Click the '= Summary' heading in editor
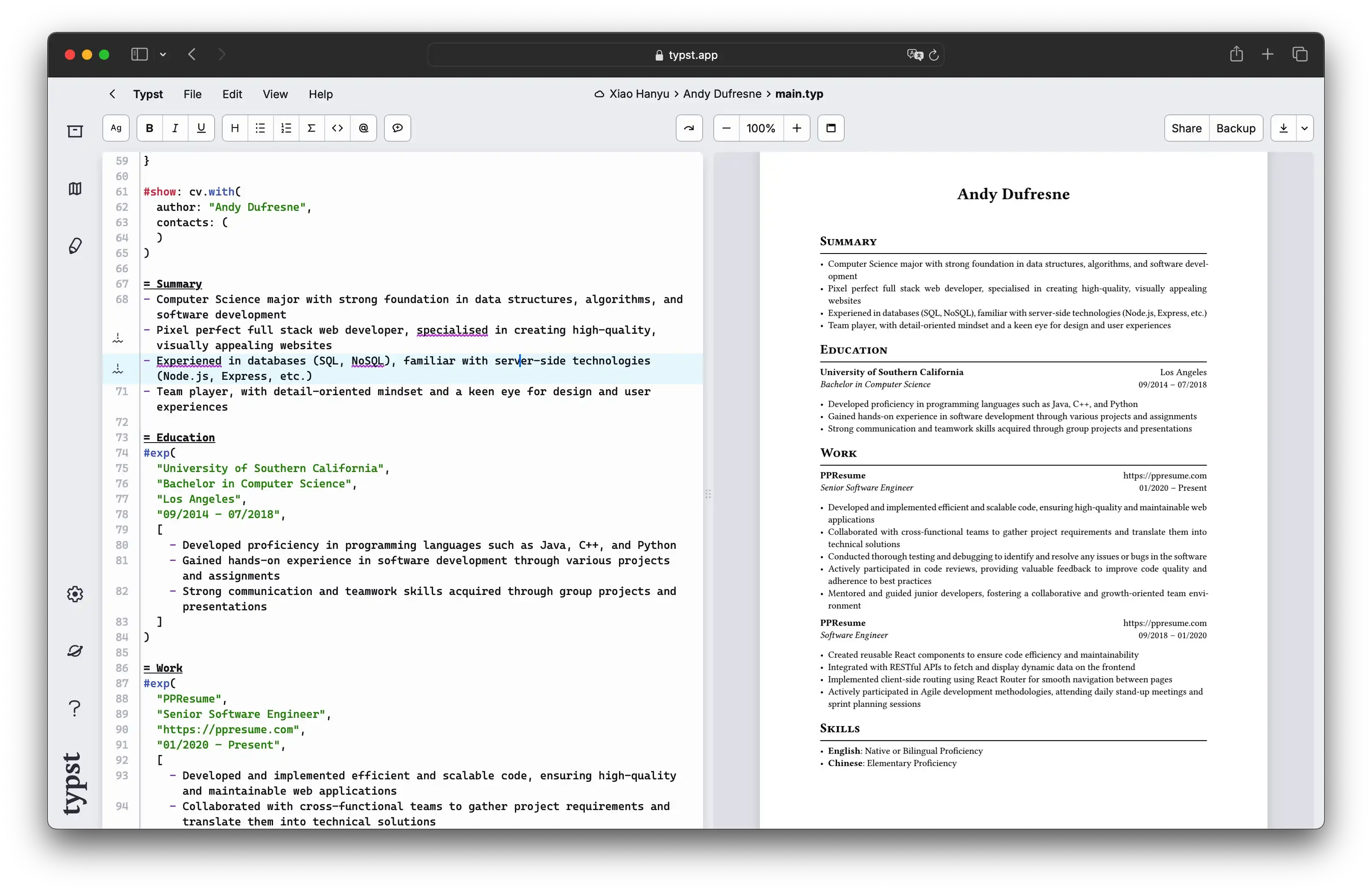1372x892 pixels. coord(172,284)
